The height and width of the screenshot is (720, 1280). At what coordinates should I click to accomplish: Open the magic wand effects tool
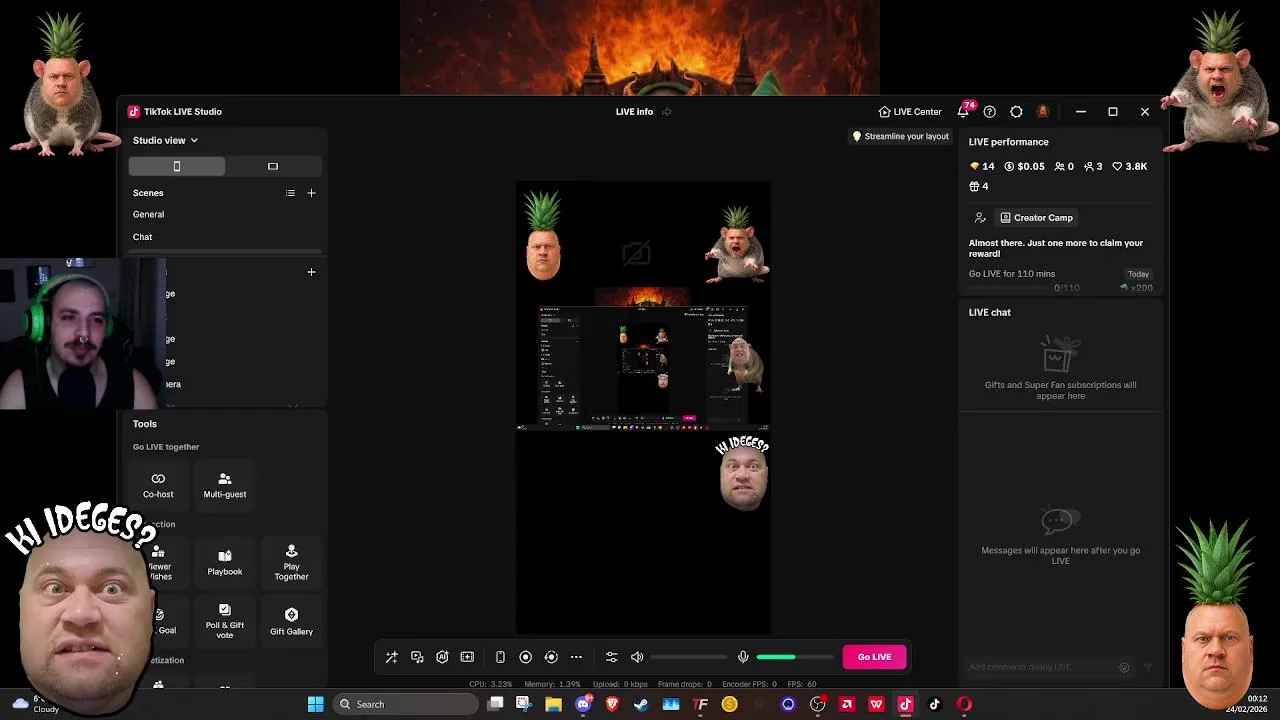[392, 657]
